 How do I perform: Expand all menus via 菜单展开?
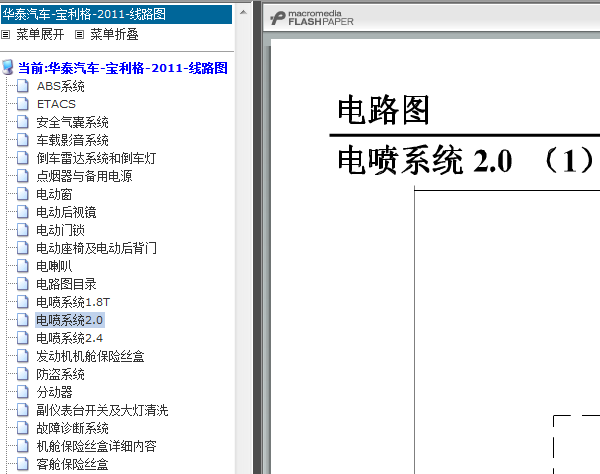[40, 34]
